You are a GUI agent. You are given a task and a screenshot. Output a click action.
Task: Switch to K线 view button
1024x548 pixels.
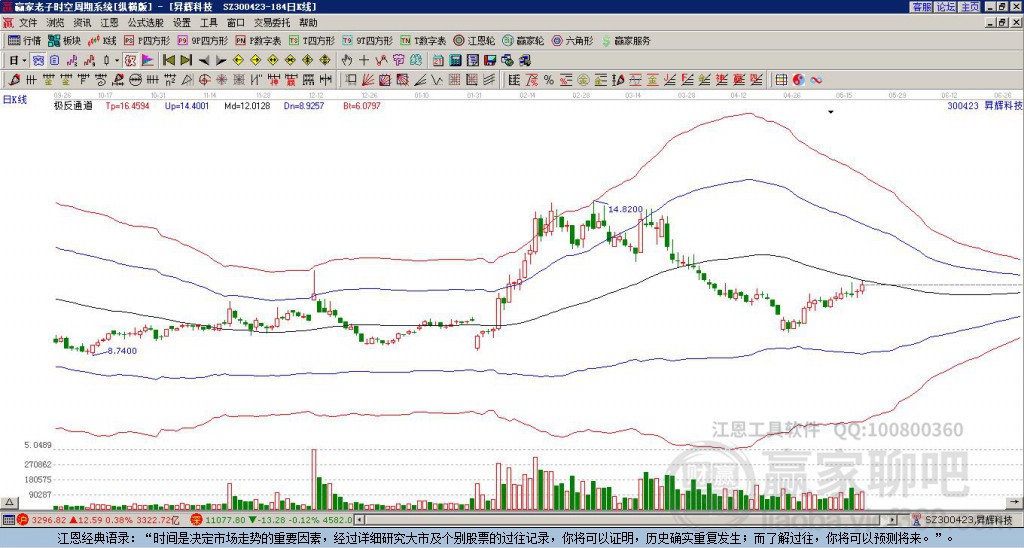[x=102, y=40]
